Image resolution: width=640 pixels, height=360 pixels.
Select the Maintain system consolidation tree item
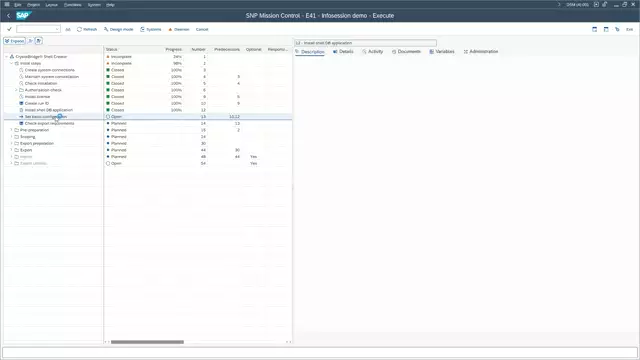point(52,77)
